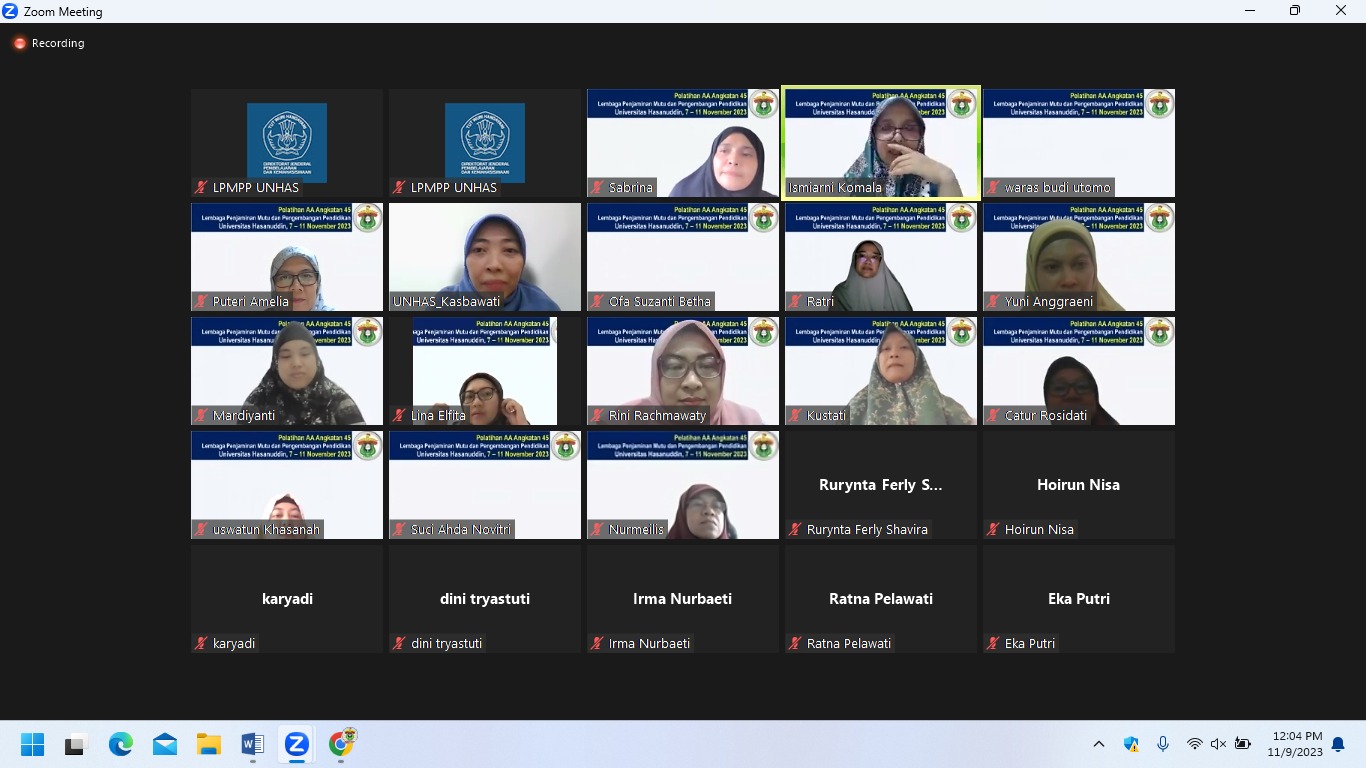Open Task View on the taskbar
The height and width of the screenshot is (768, 1366).
coord(76,745)
